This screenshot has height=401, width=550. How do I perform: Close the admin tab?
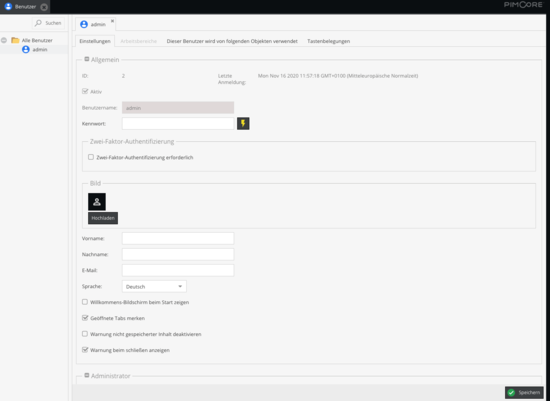click(112, 21)
